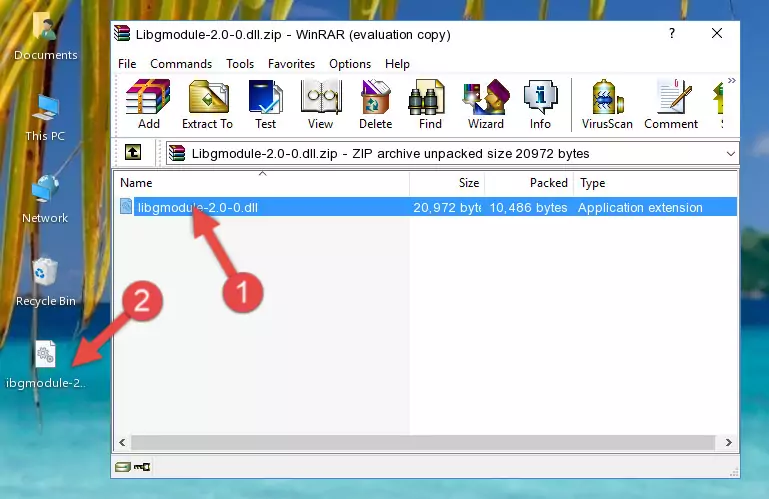Open the Help menu
This screenshot has height=499, width=769.
(x=397, y=64)
